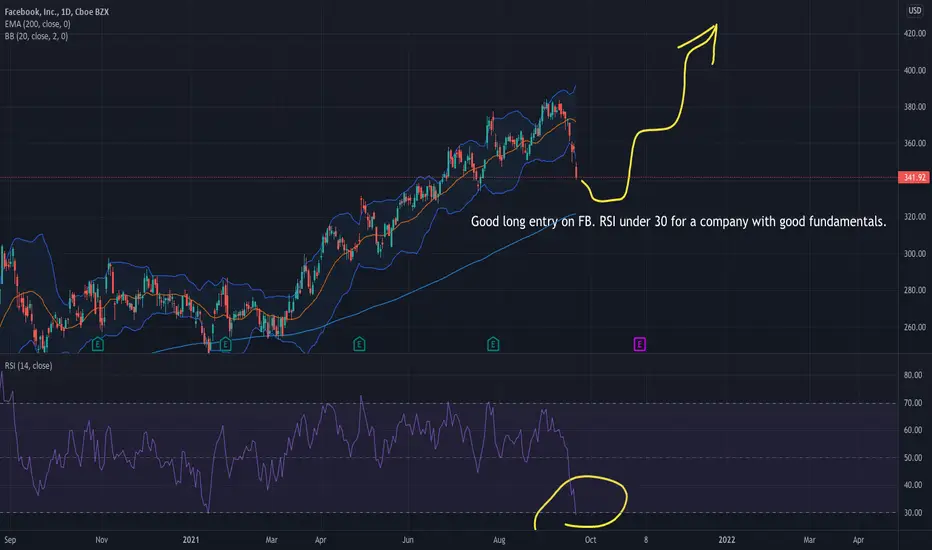Select the EMA (200, close, 0) indicator label

click(37, 24)
